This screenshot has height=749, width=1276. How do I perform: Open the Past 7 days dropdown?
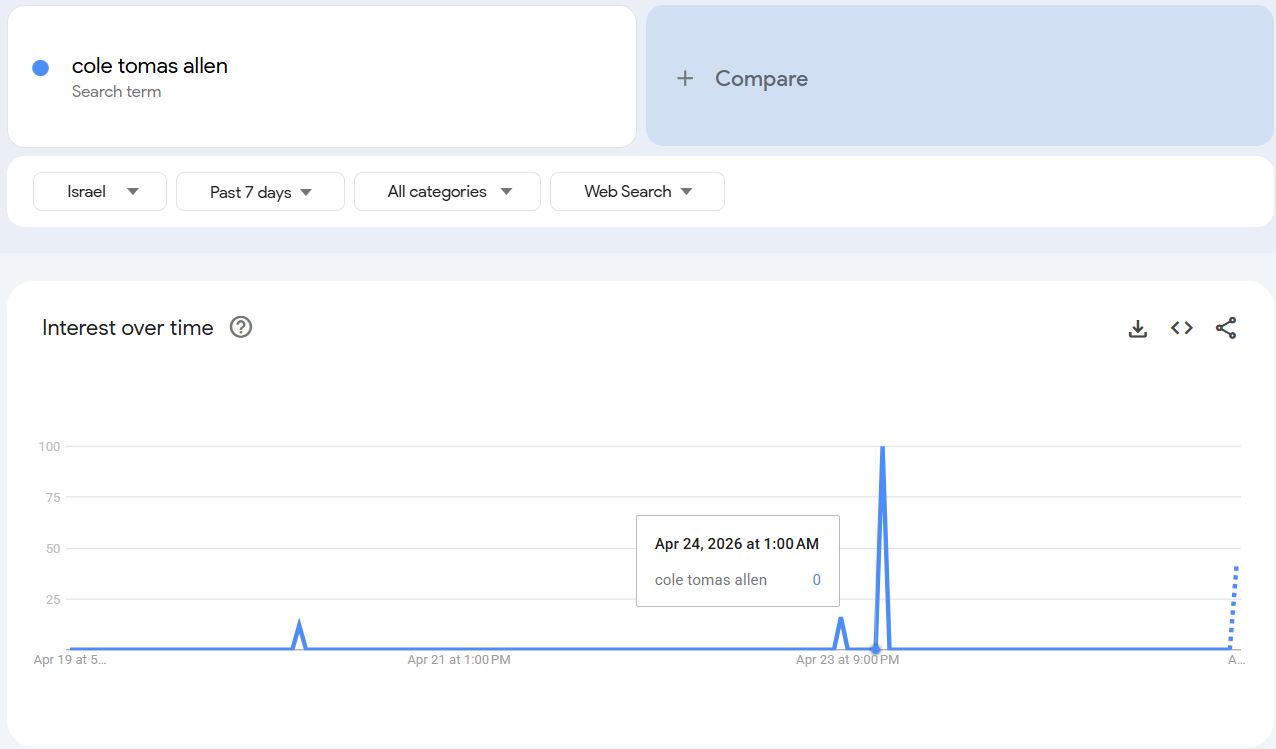260,192
